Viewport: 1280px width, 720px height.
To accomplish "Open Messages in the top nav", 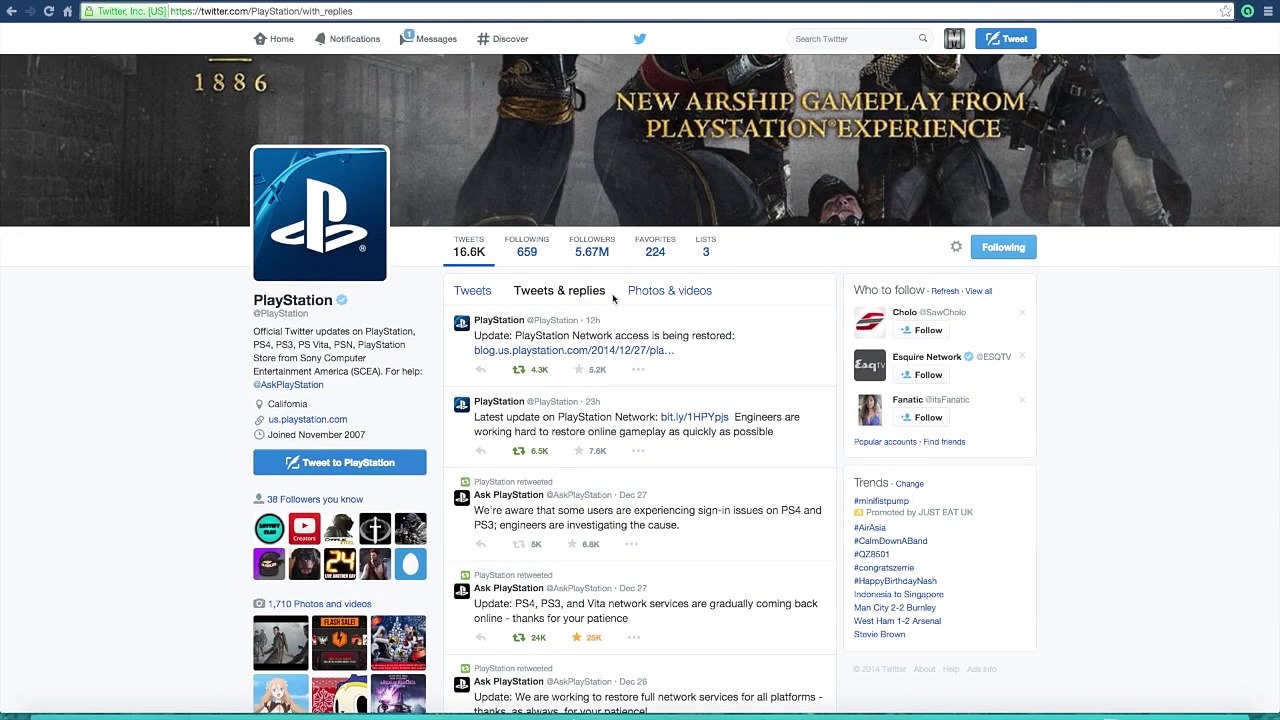I will pyautogui.click(x=428, y=39).
